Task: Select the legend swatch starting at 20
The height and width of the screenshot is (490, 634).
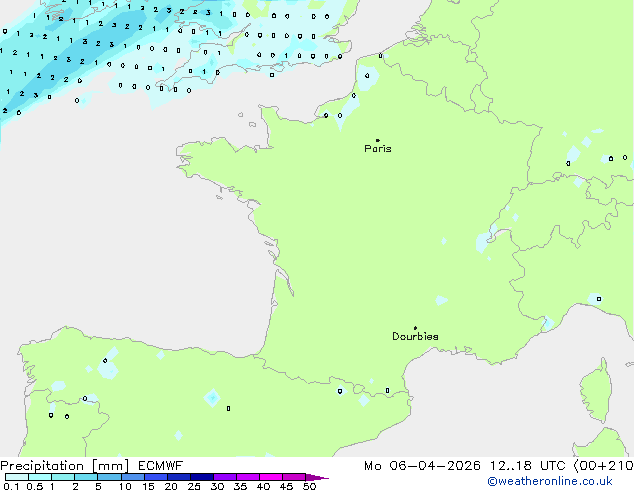Action: click(179, 477)
